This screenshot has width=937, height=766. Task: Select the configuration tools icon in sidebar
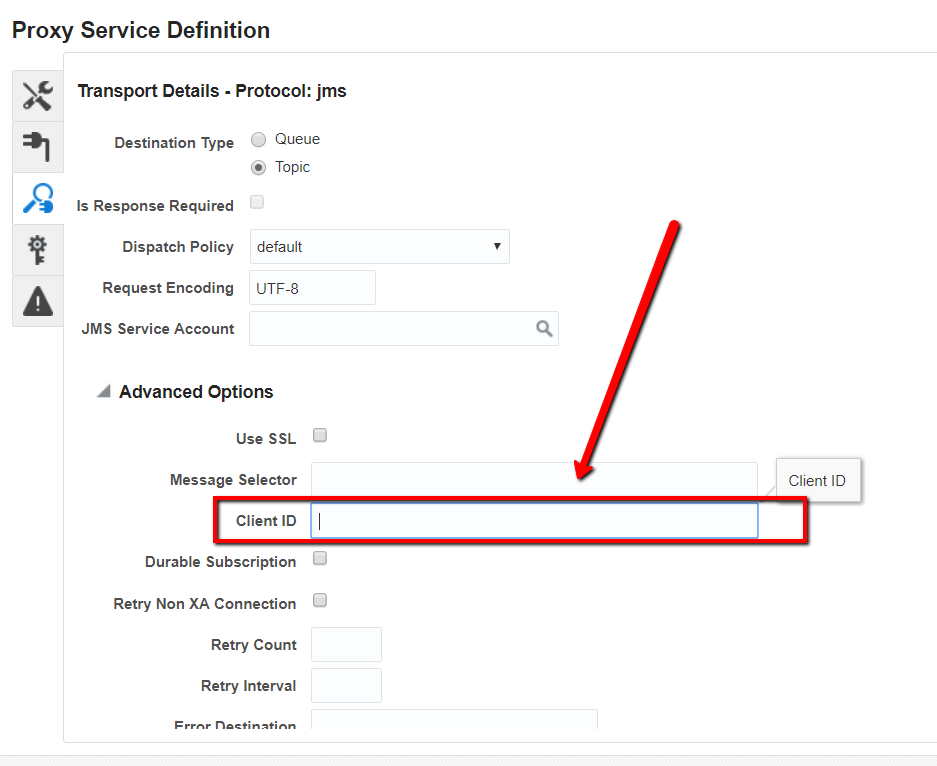point(36,95)
